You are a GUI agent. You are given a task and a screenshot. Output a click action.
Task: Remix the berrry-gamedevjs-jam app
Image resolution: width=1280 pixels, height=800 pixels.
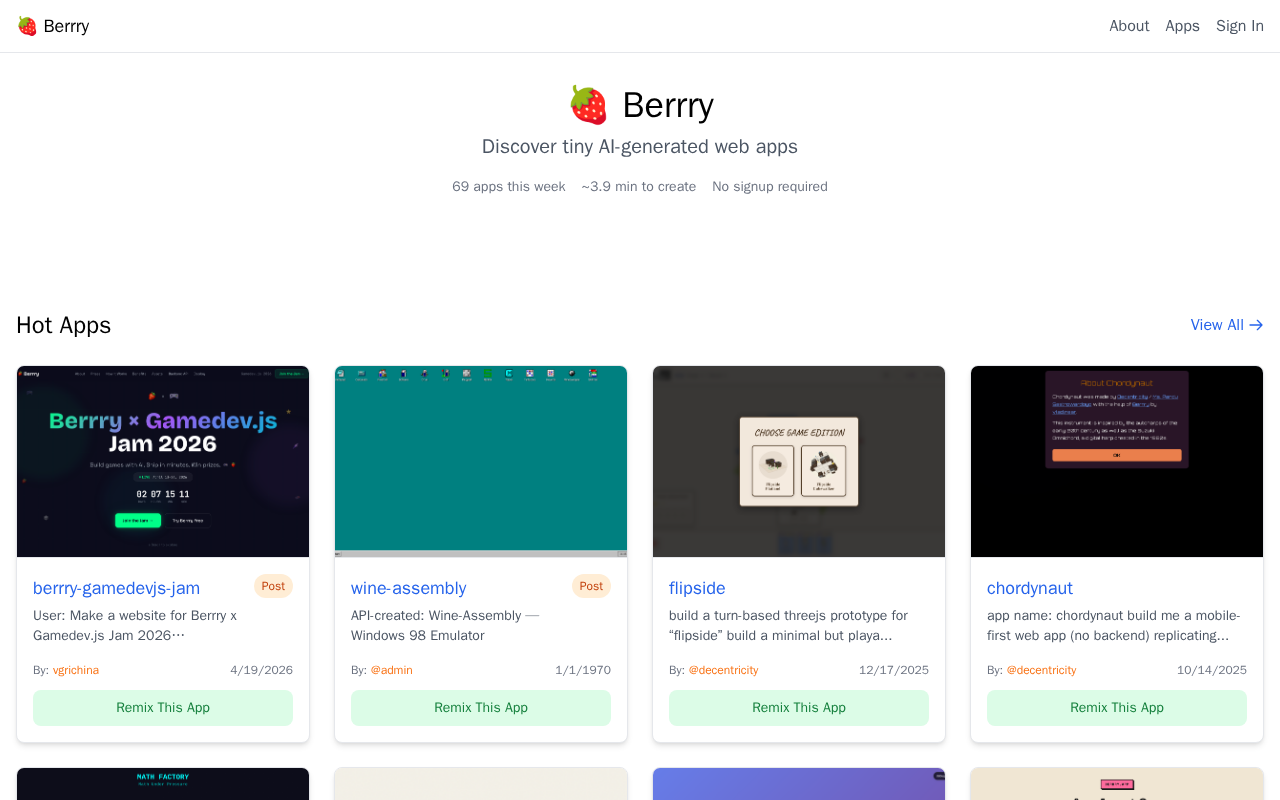click(163, 708)
